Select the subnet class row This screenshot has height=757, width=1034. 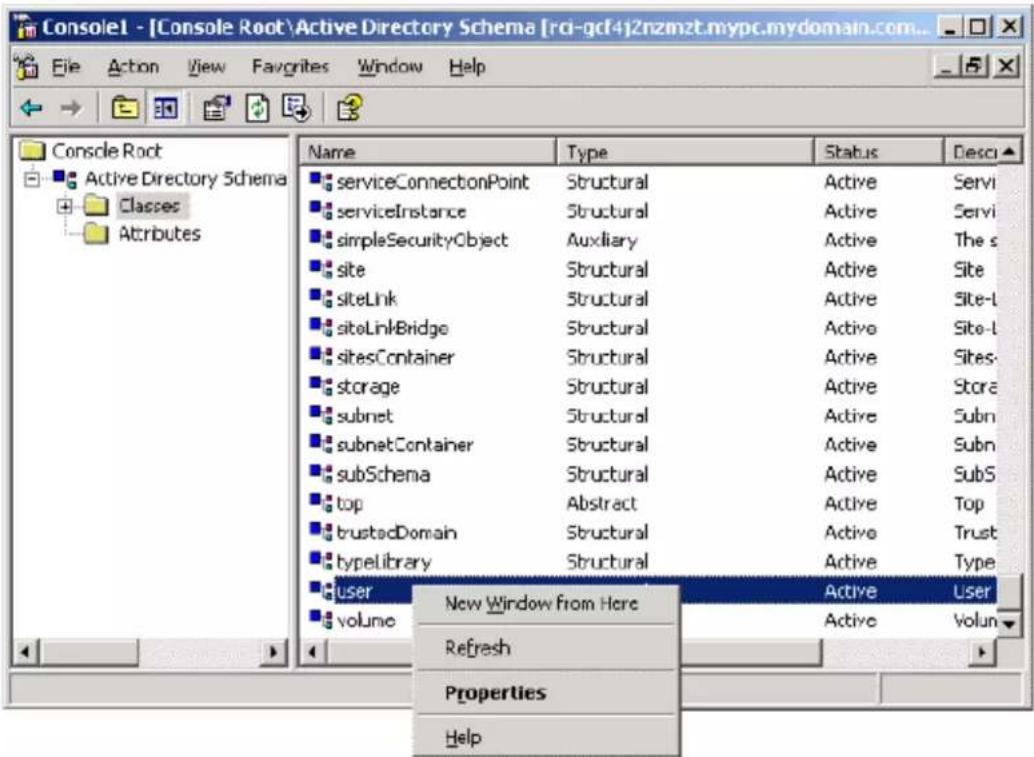648,415
